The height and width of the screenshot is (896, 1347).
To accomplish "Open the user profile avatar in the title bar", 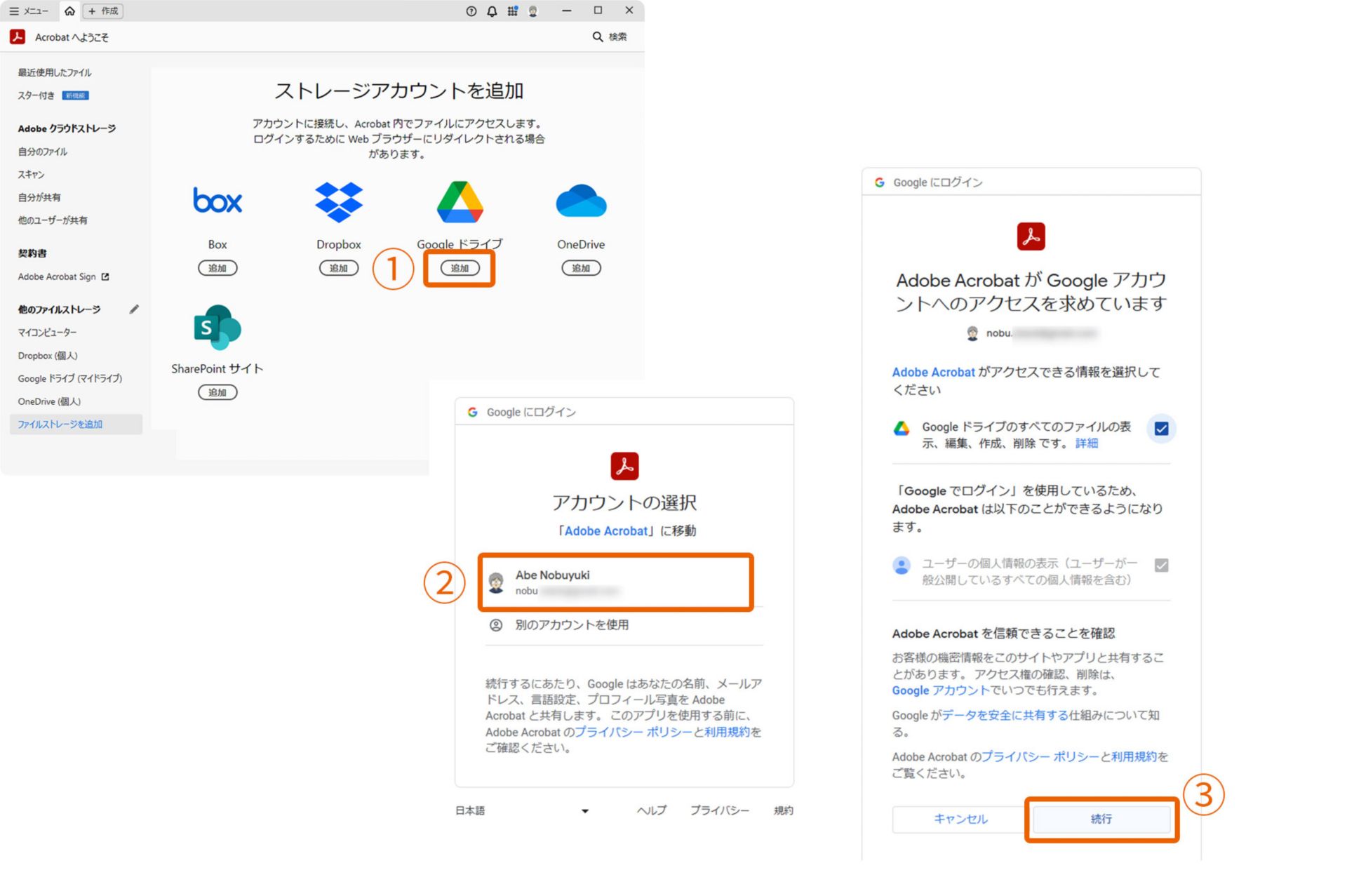I will [533, 11].
